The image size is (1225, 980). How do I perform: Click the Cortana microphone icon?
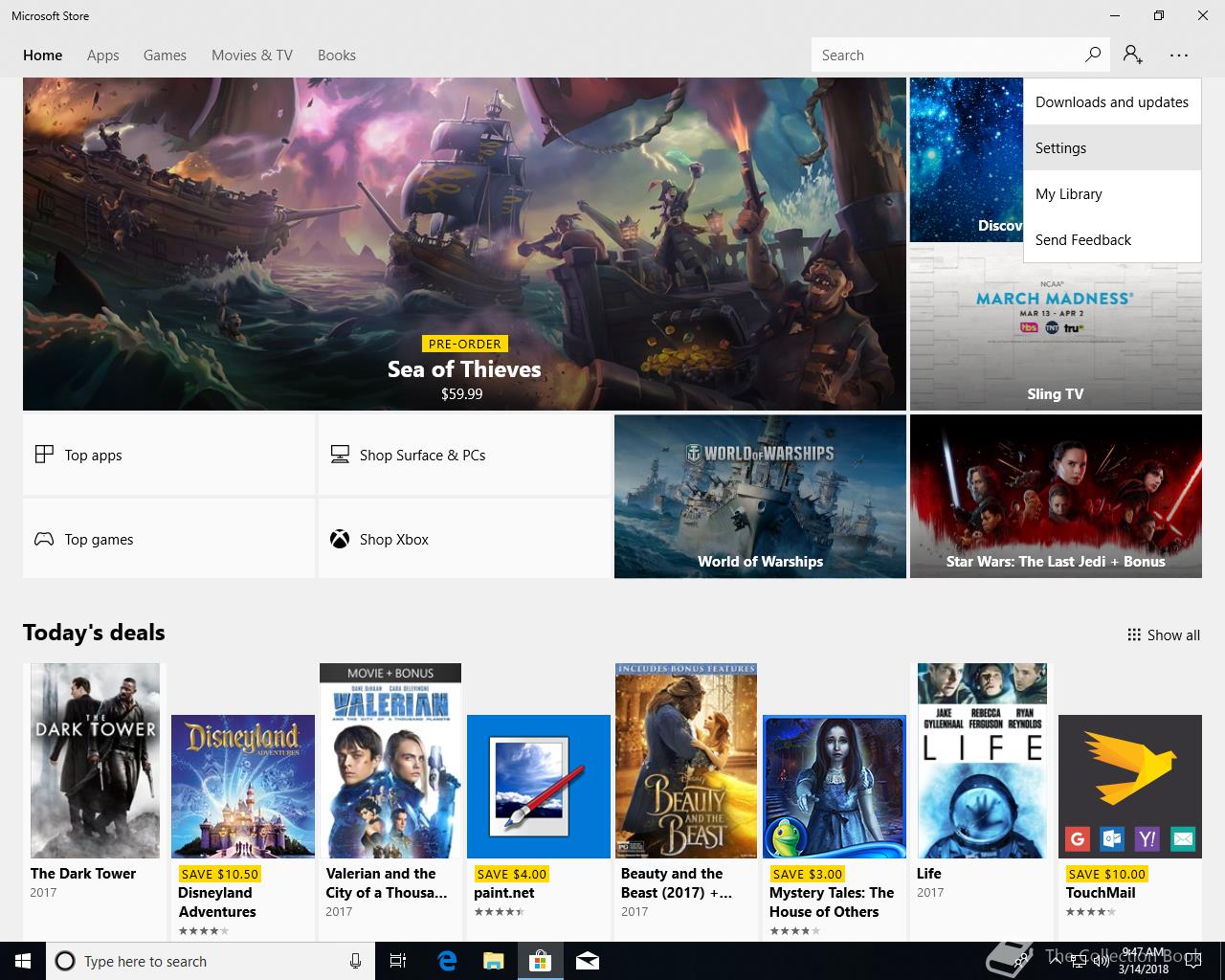coord(355,961)
